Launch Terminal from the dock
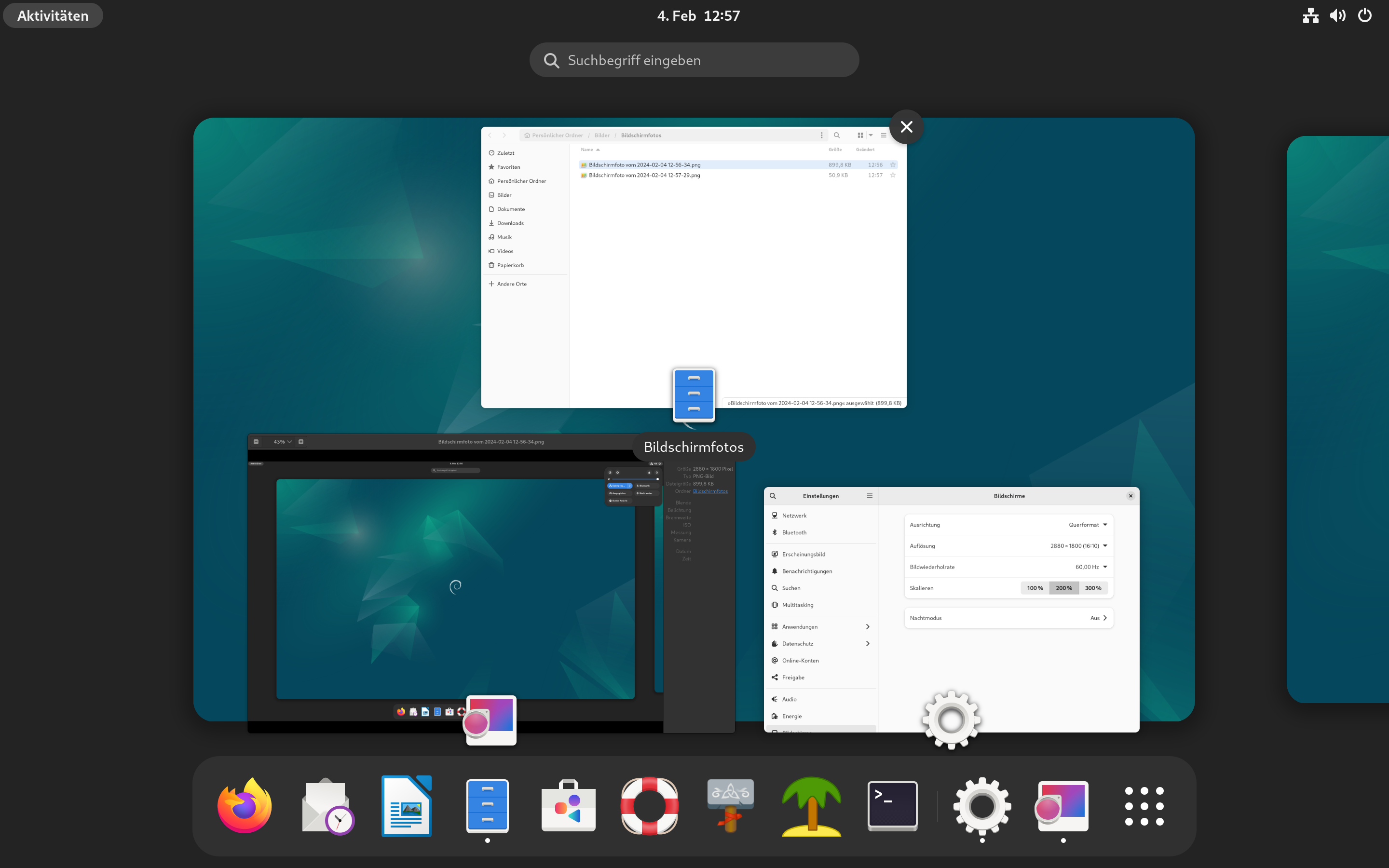The height and width of the screenshot is (868, 1389). pos(892,805)
